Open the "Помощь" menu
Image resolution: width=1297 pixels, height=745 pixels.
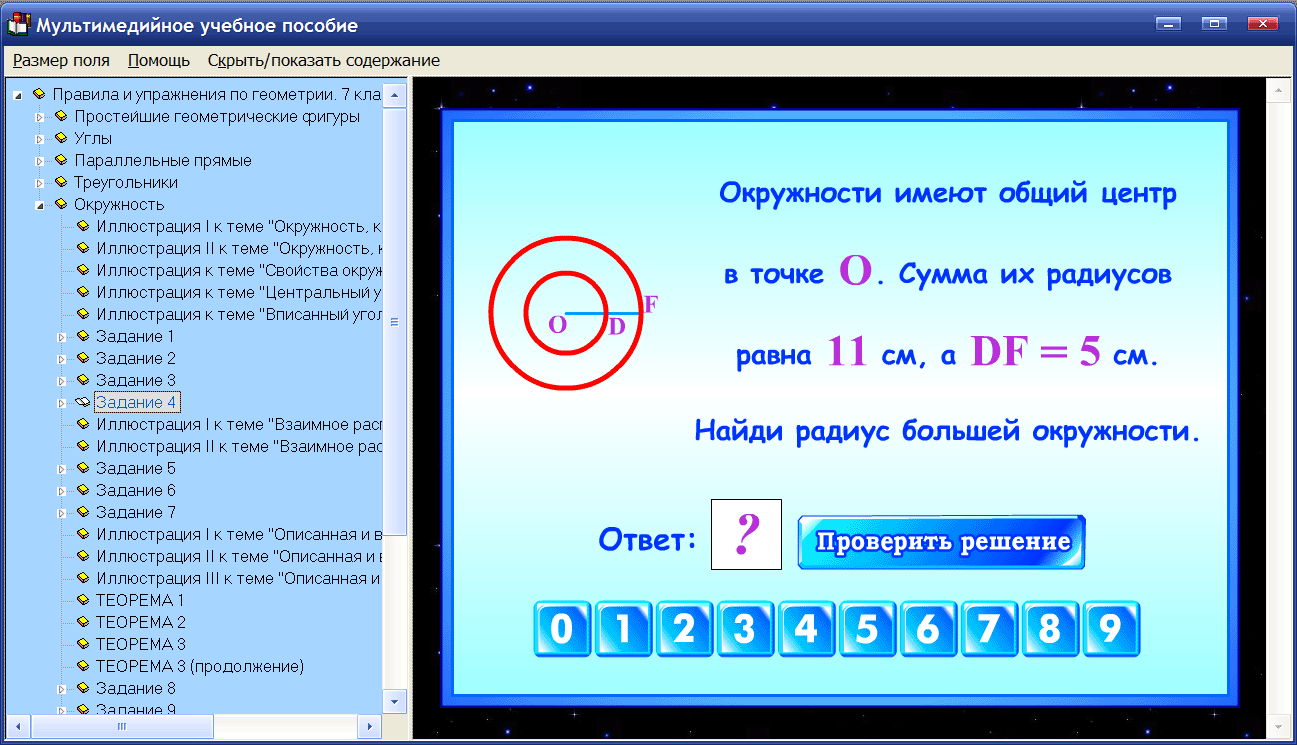tap(156, 60)
